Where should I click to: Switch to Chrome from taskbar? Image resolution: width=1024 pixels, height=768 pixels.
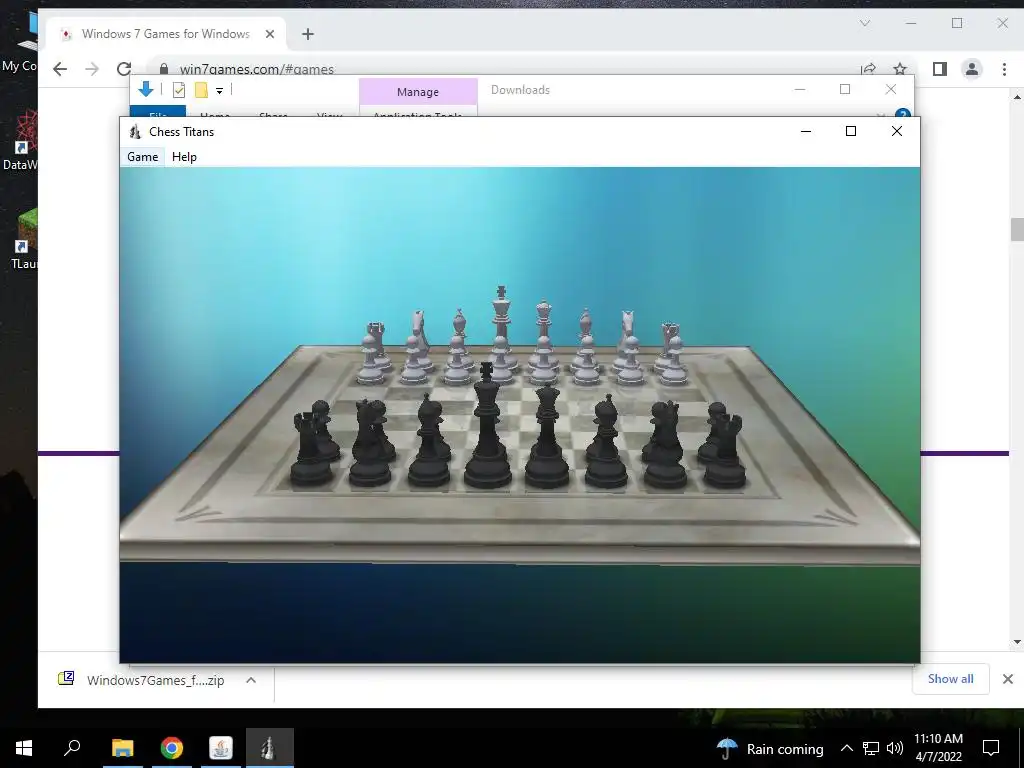[x=172, y=748]
